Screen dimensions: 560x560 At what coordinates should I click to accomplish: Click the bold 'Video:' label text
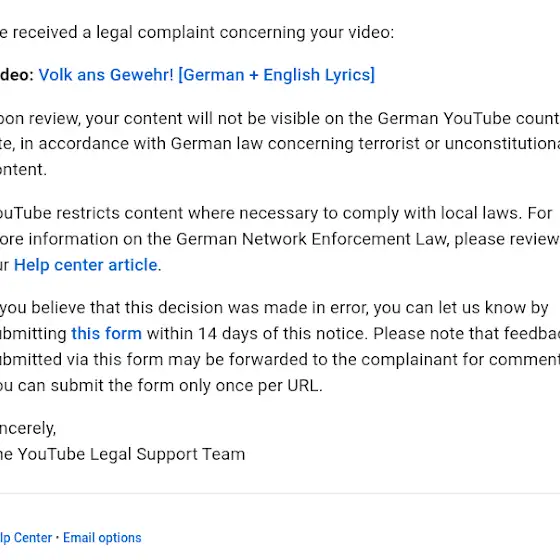pyautogui.click(x=17, y=75)
